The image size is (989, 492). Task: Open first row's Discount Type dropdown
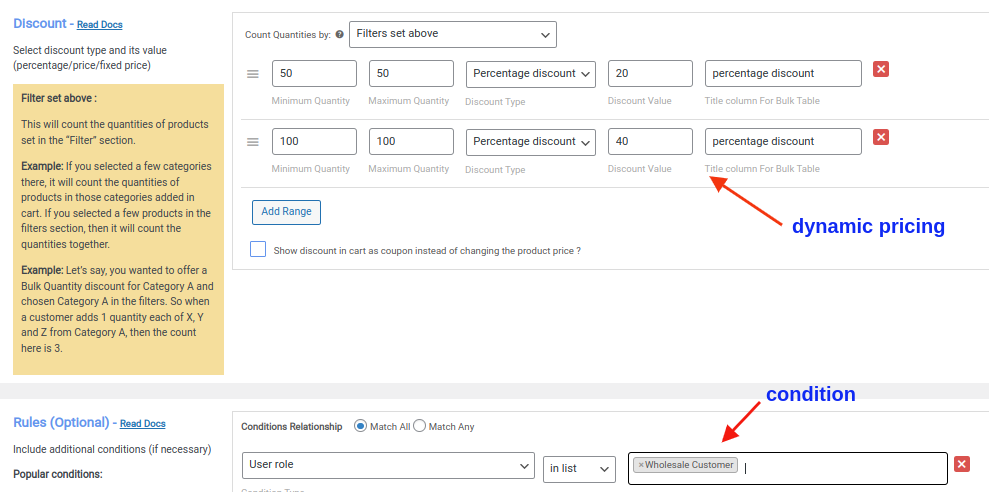pyautogui.click(x=531, y=73)
